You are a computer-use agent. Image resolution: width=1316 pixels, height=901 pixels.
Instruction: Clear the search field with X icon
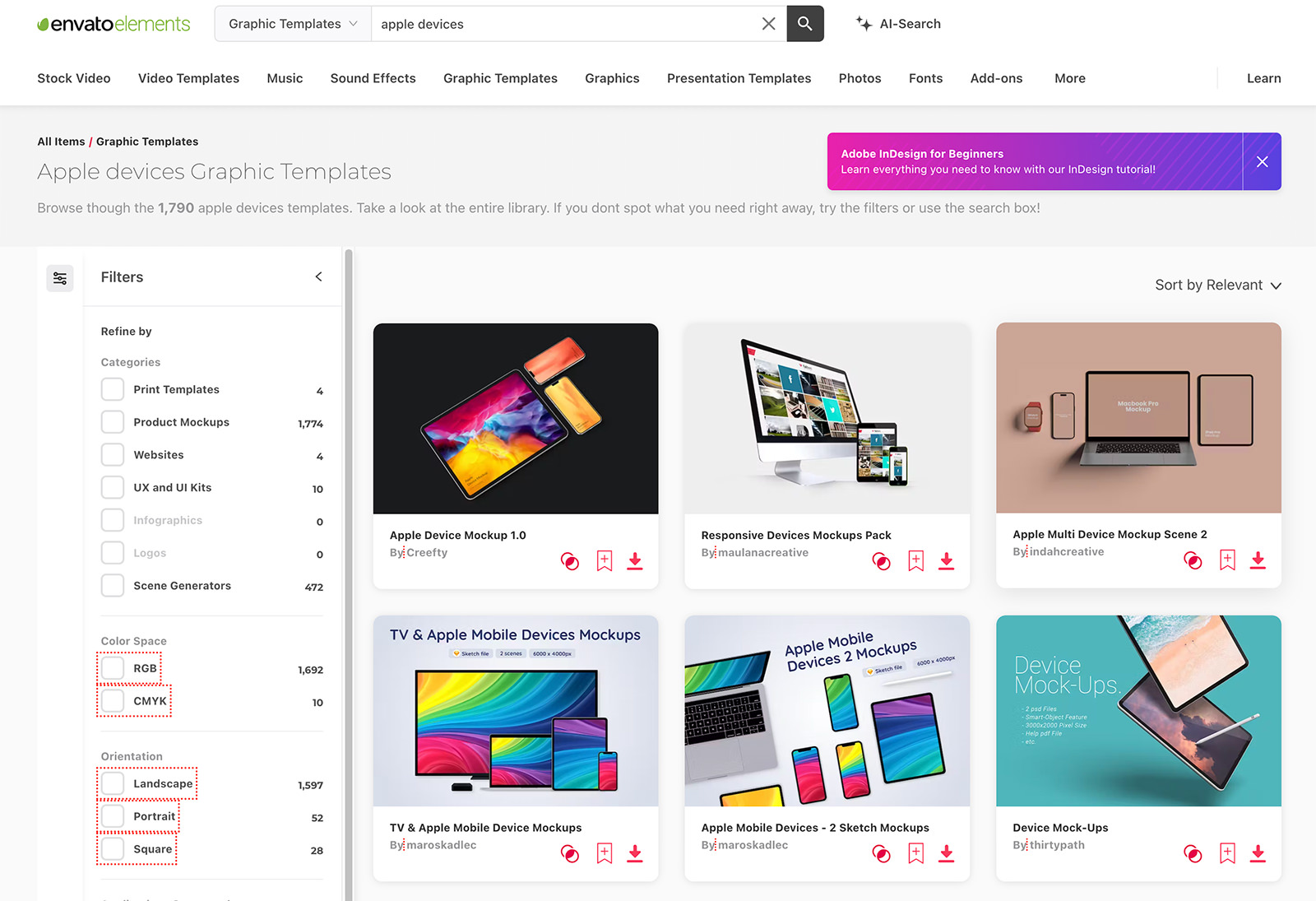pos(768,24)
